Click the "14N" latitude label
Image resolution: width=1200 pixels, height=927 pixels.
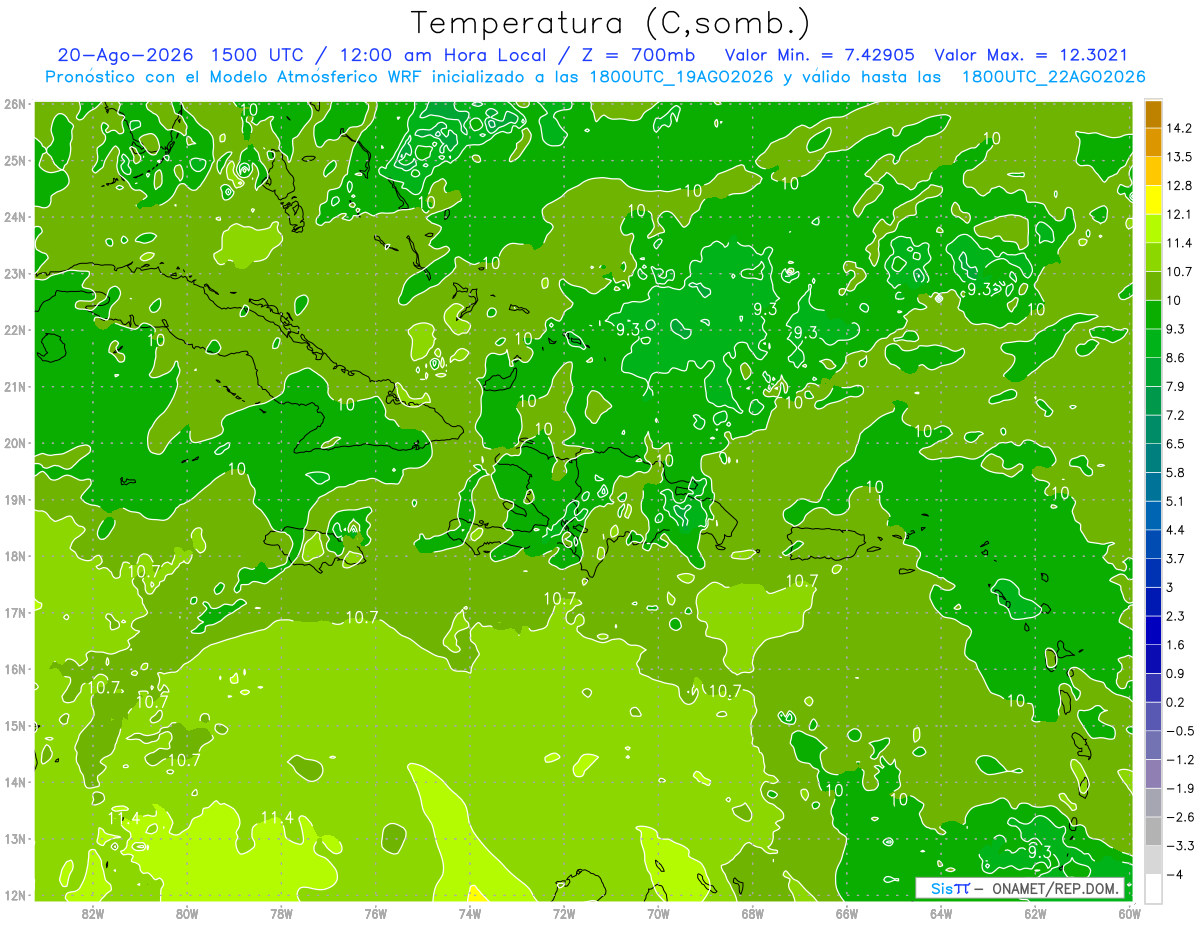point(15,782)
